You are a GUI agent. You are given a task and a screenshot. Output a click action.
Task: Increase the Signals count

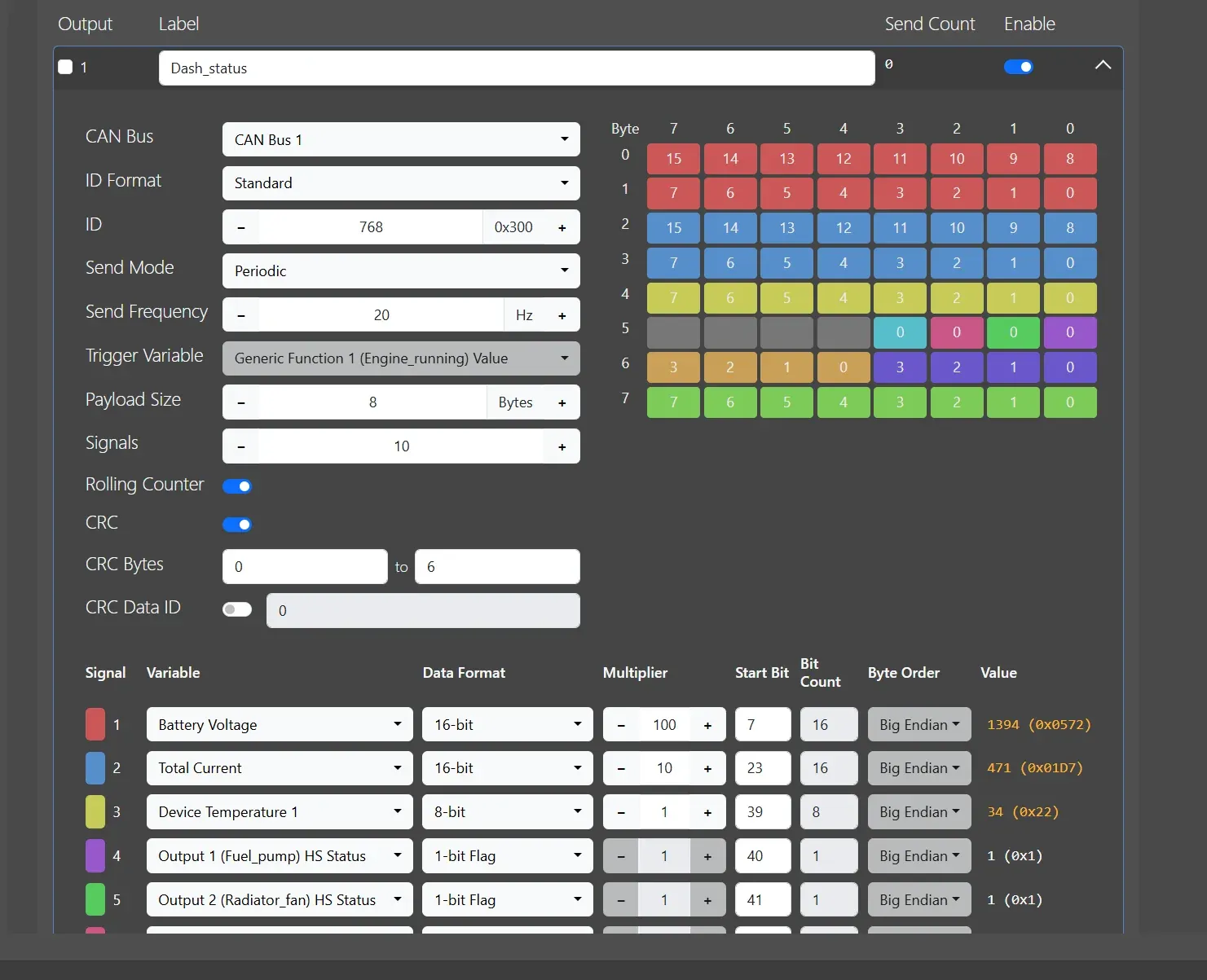[x=562, y=446]
